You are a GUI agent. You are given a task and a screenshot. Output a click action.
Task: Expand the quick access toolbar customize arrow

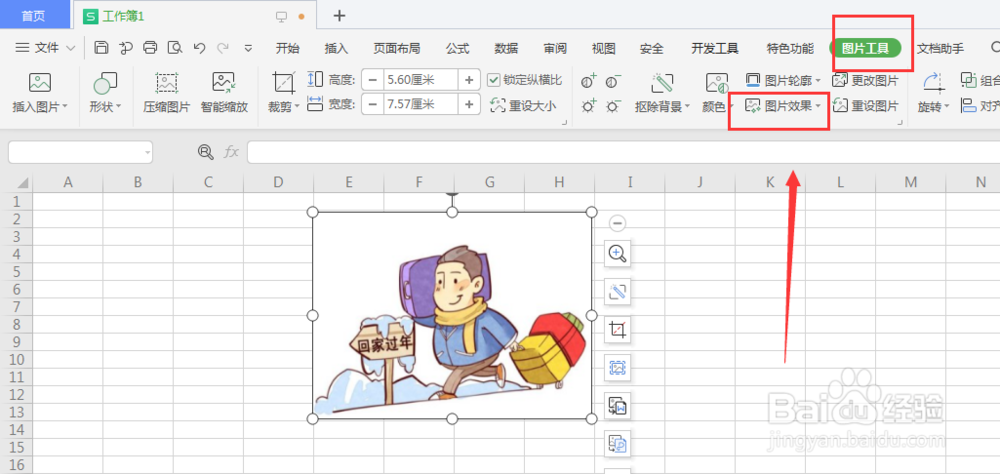point(249,48)
